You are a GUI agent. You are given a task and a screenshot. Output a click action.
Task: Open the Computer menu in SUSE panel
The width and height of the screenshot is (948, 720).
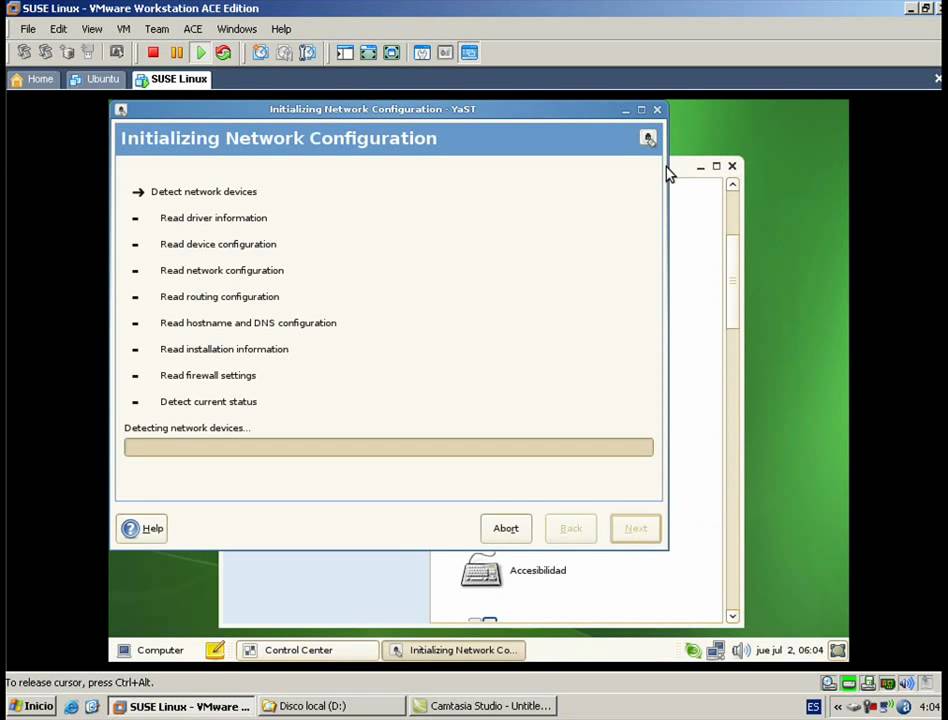click(150, 650)
